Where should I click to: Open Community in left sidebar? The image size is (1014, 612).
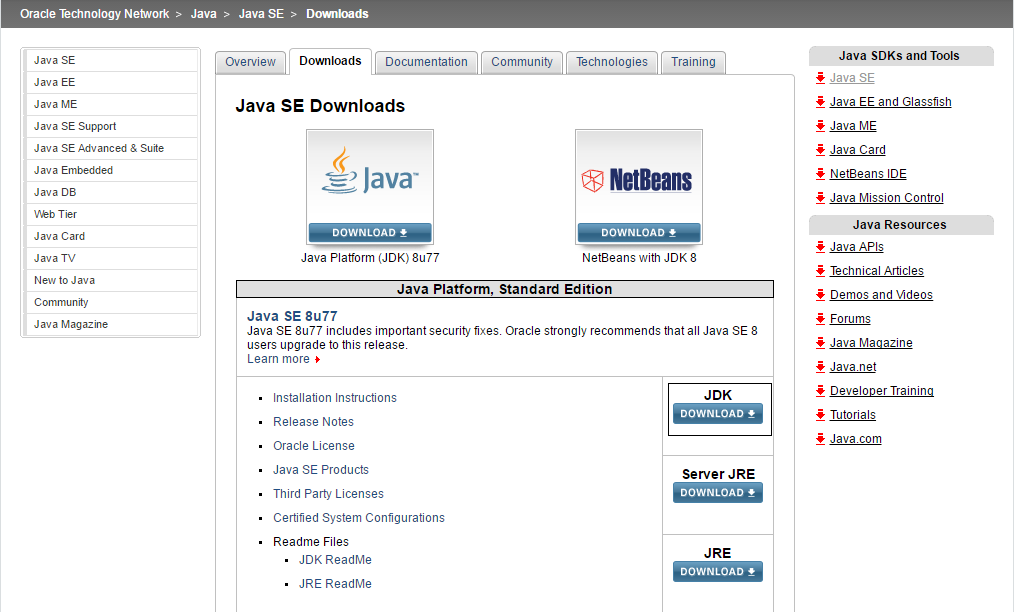111,302
